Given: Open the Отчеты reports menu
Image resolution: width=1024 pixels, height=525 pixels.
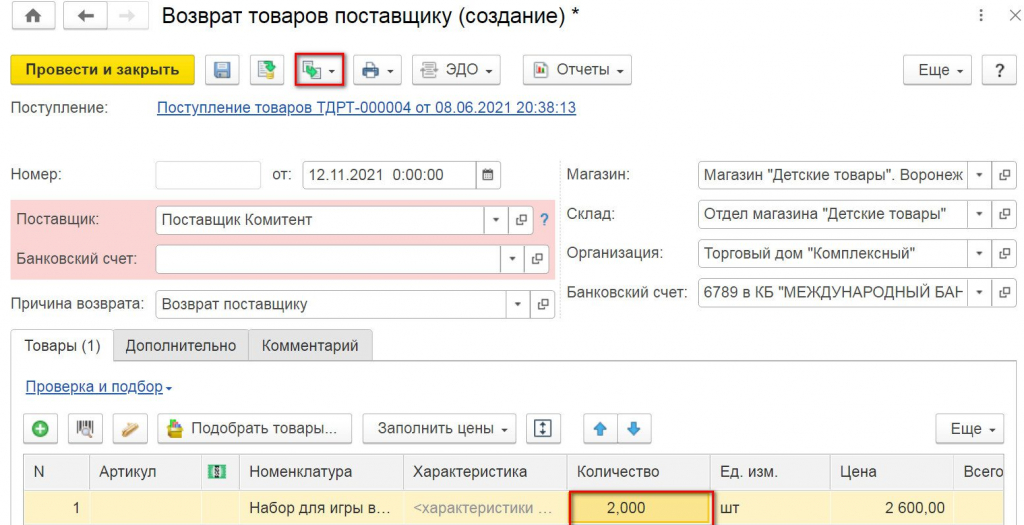Looking at the screenshot, I should 577,70.
